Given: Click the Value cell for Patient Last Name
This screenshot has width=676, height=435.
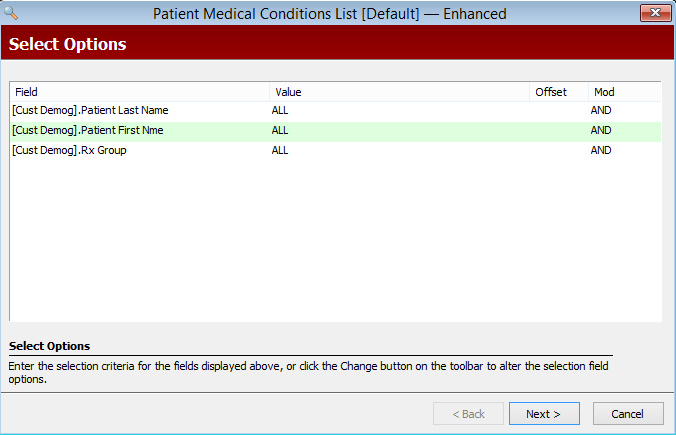Looking at the screenshot, I should point(280,111).
